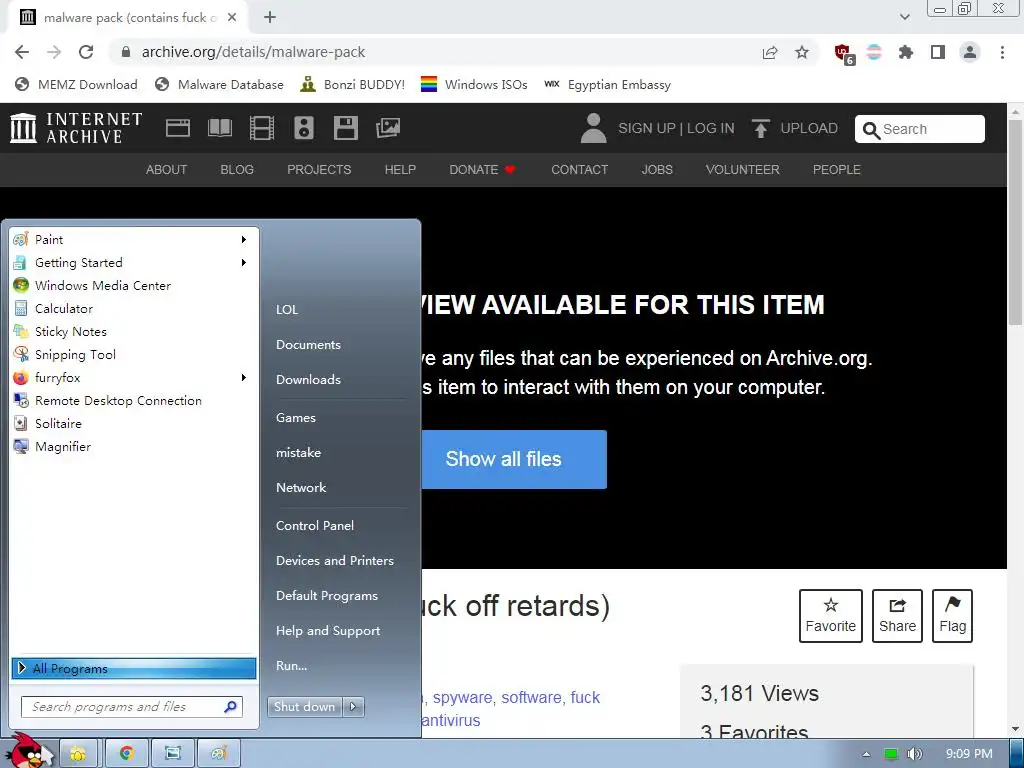Click the taskbar clock 9:09 PM

(x=969, y=754)
